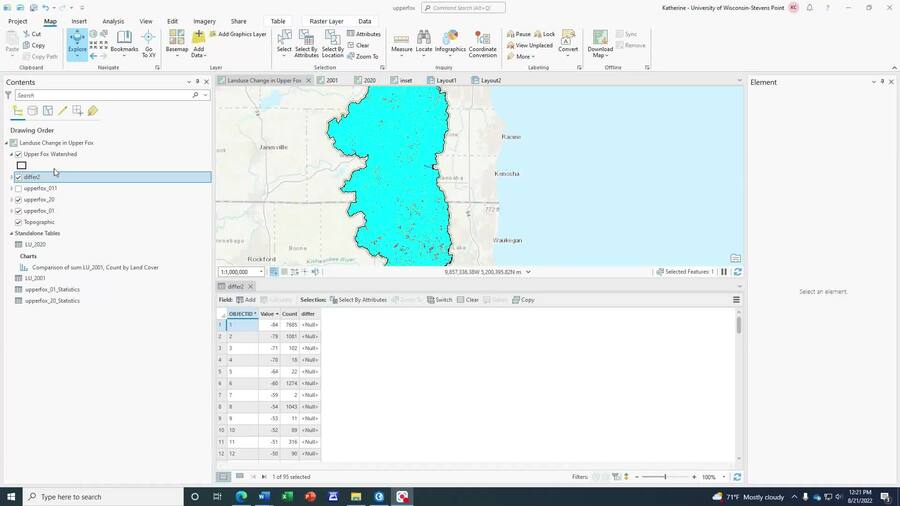The image size is (900, 506).
Task: Click Copy button in table toolbar
Action: click(x=523, y=300)
